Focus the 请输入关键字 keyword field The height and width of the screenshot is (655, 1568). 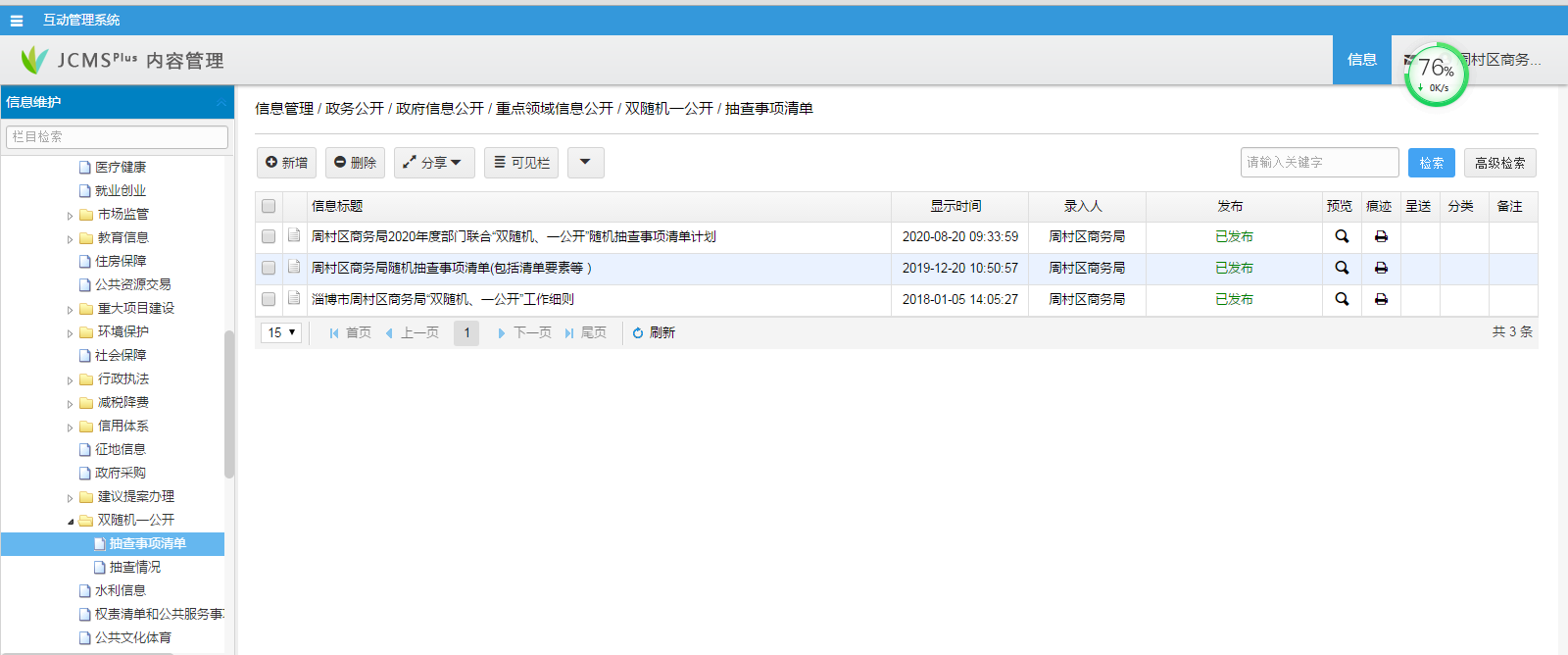coord(1320,163)
